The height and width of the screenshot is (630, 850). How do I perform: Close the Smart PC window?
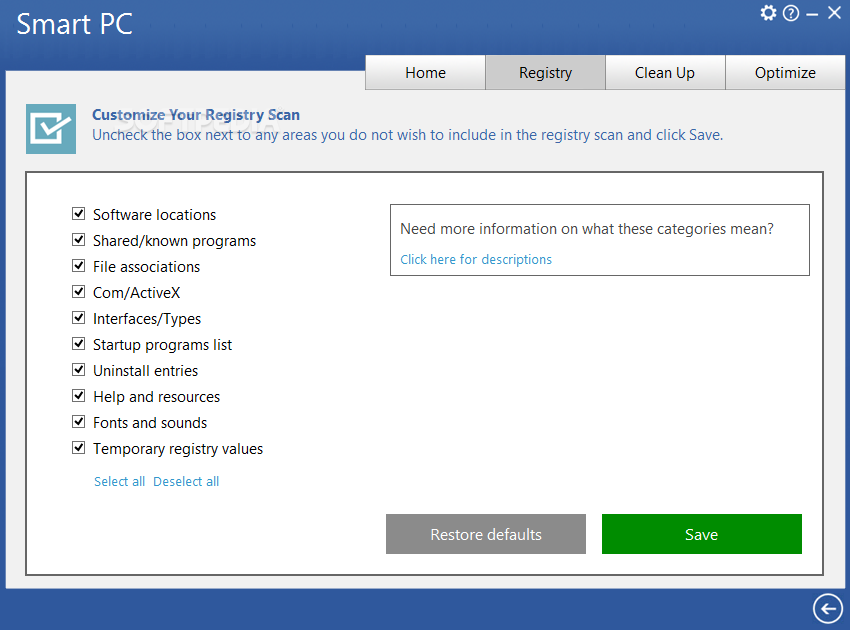834,12
